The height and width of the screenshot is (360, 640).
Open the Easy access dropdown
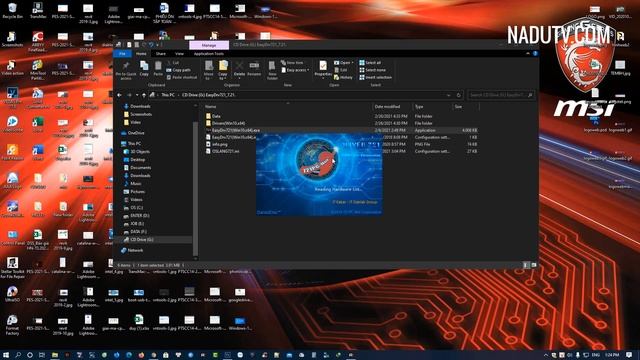[295, 70]
